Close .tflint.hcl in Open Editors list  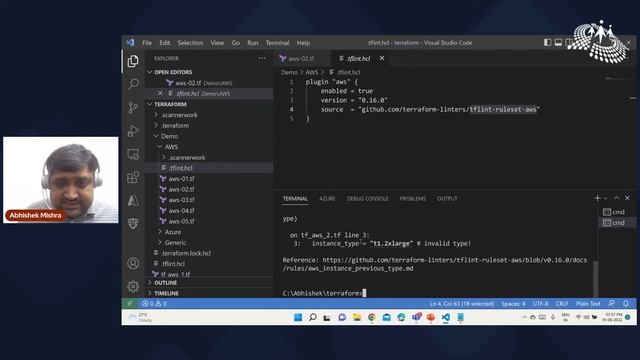[160, 93]
